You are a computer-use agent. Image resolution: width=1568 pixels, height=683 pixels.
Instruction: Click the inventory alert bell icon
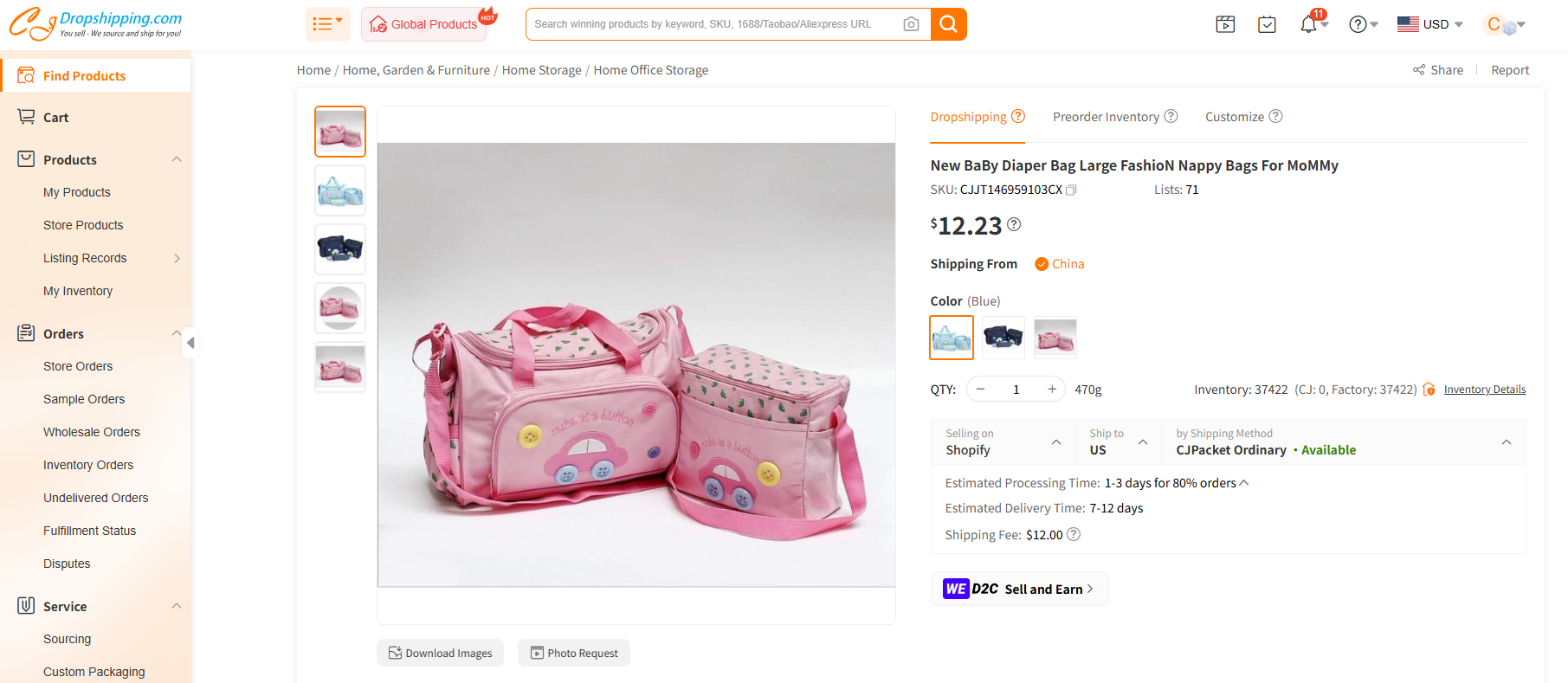(1429, 389)
